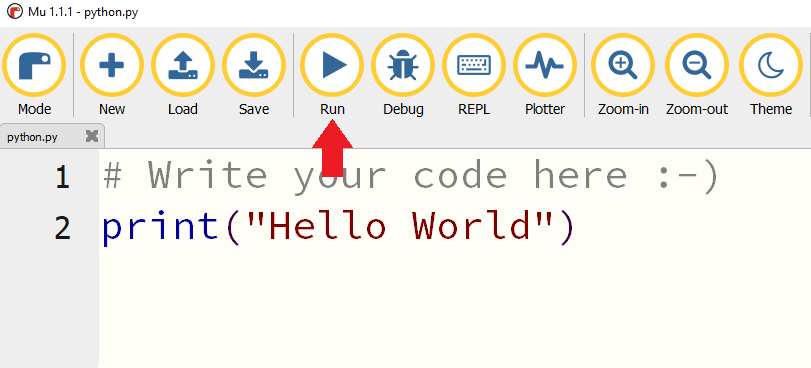Click line number 1 in margin
Image resolution: width=811 pixels, height=368 pixels.
[63, 177]
